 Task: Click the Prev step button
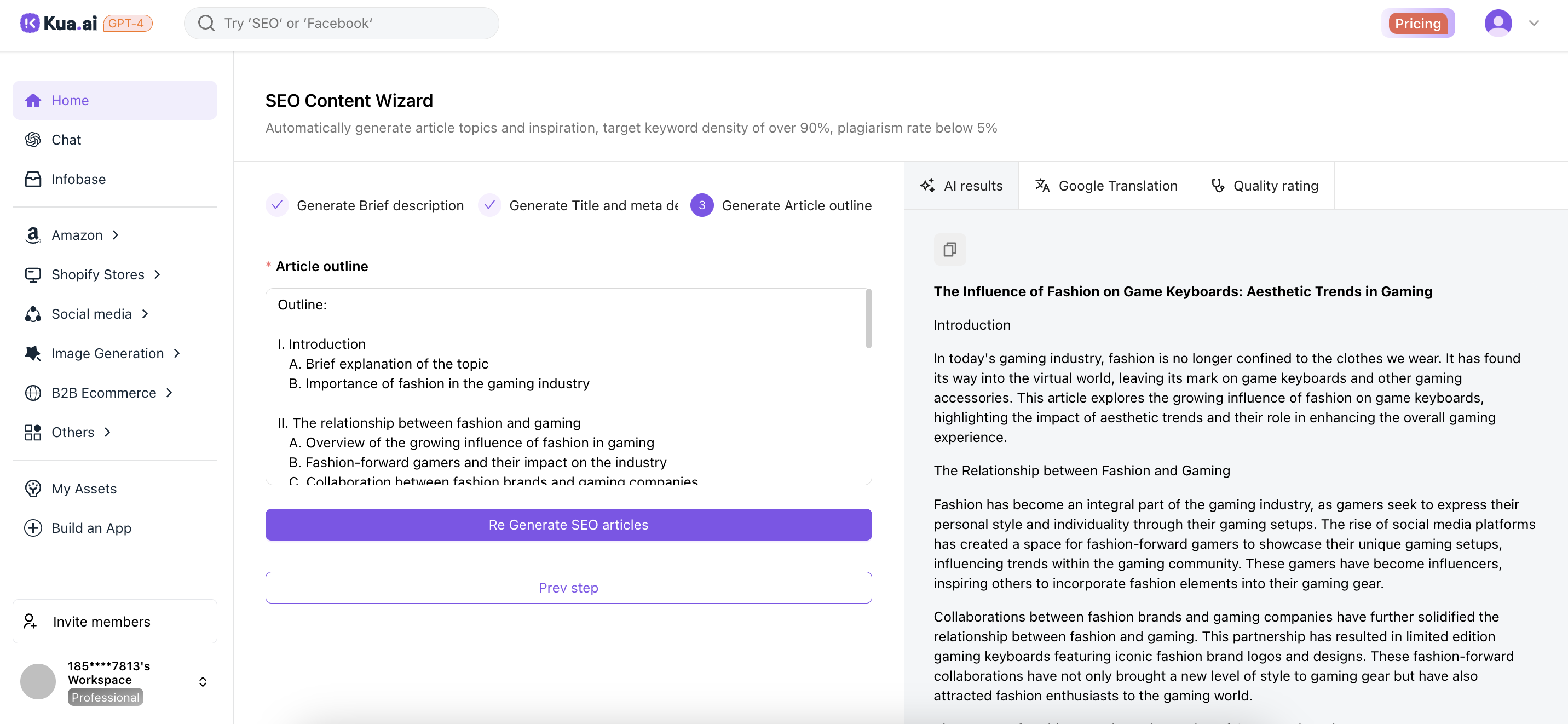(568, 588)
